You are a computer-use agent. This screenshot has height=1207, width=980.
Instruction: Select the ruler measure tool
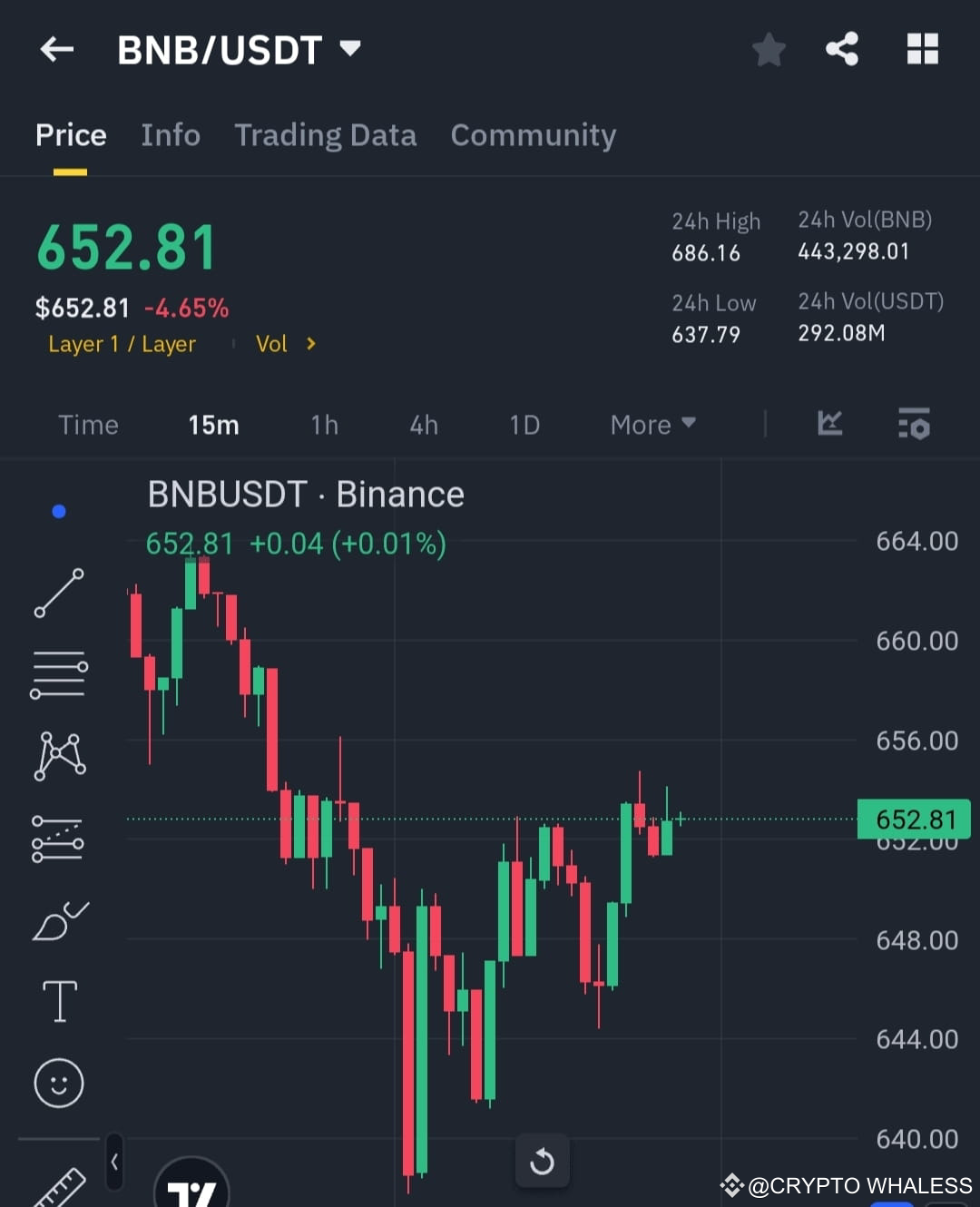[59, 1180]
